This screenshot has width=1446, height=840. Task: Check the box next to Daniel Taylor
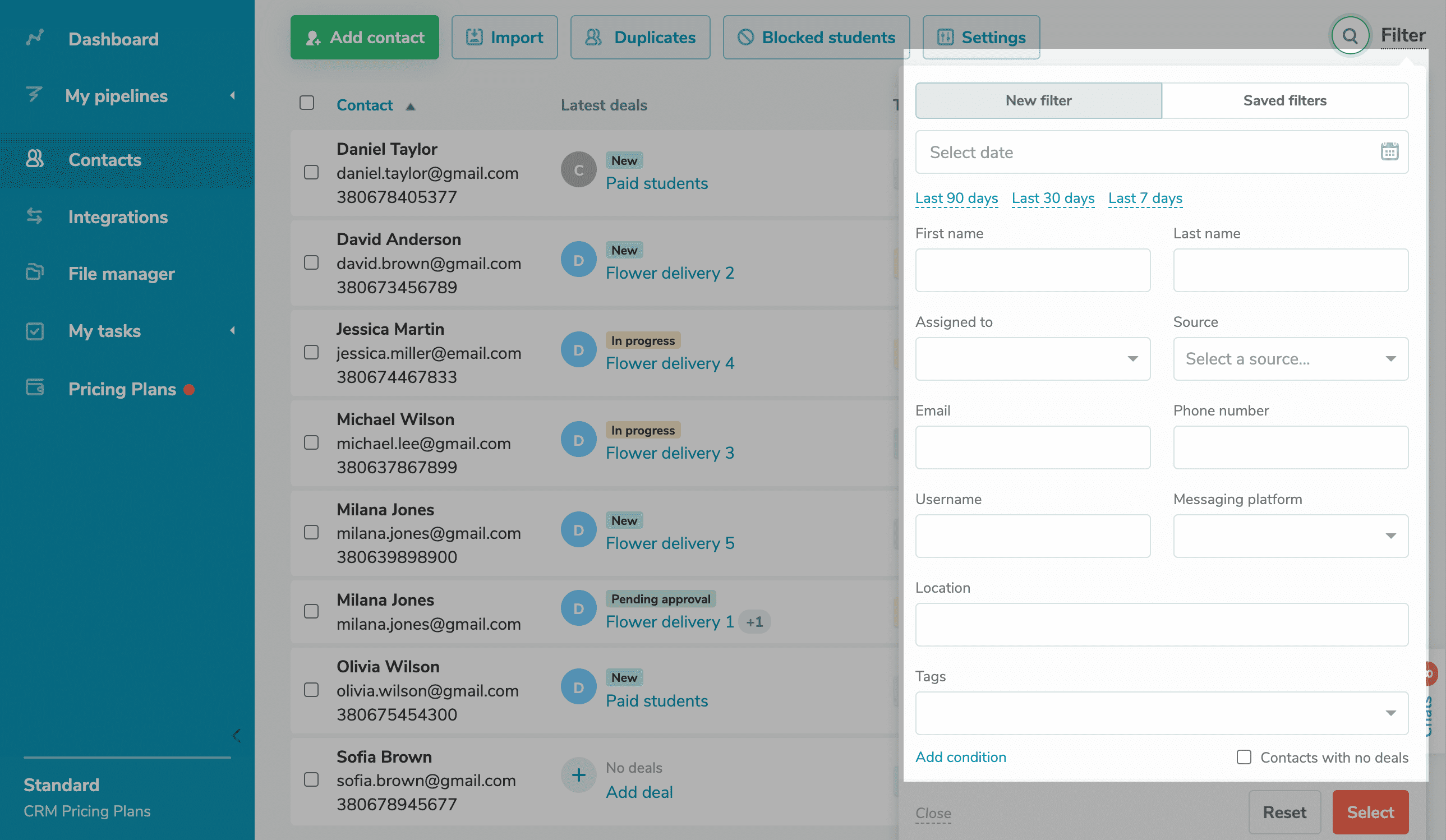coord(311,172)
